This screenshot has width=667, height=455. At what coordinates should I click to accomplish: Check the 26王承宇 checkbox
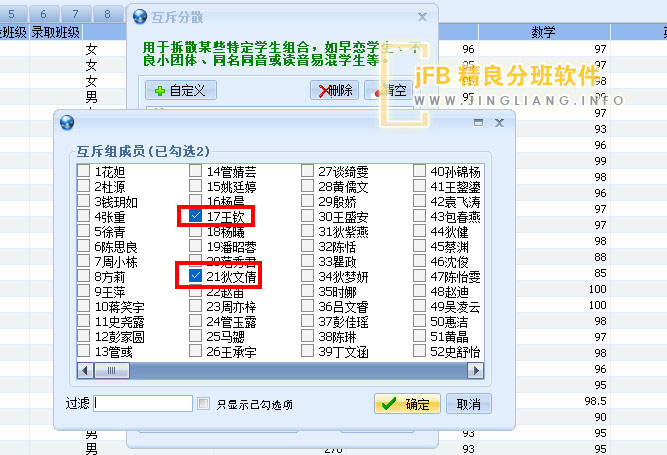point(195,351)
